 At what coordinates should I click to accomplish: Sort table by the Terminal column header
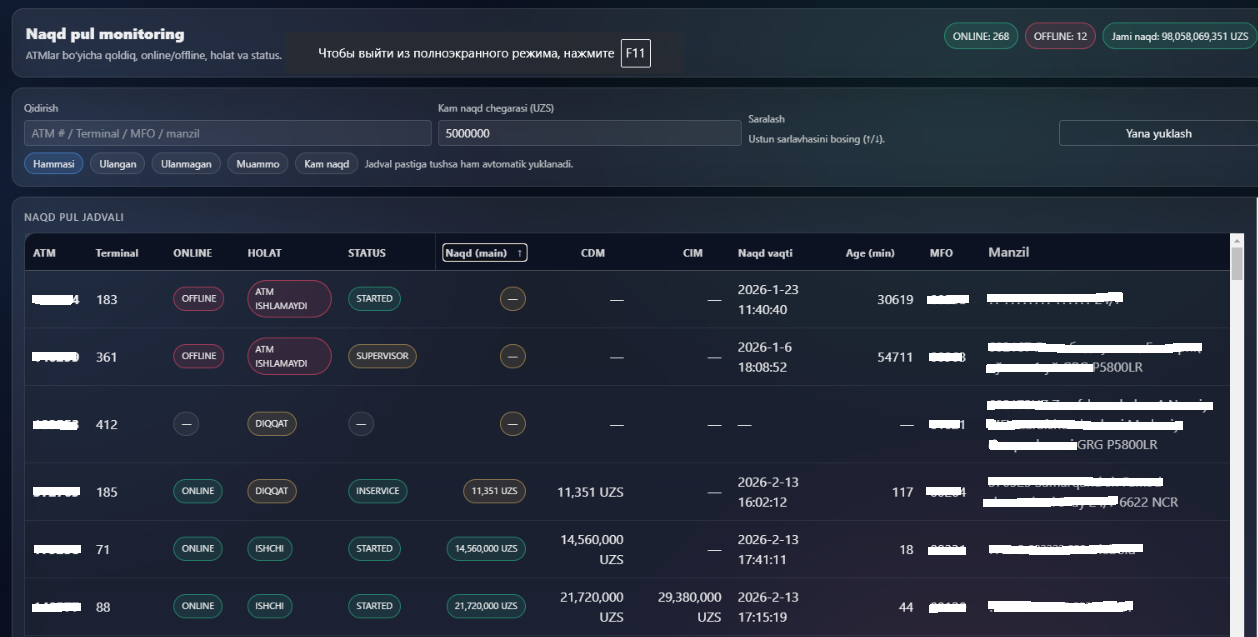coord(117,253)
